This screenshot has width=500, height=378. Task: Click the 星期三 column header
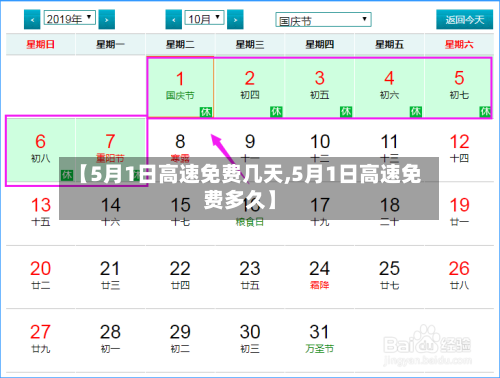[x=250, y=44]
